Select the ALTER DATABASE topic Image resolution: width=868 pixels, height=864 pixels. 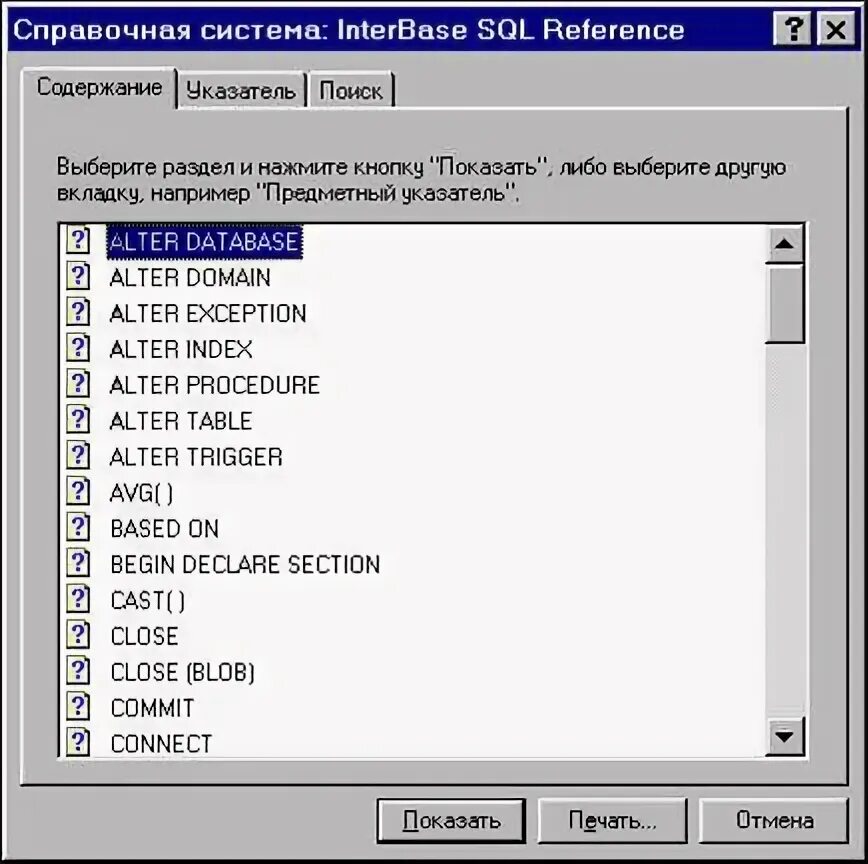coord(204,242)
